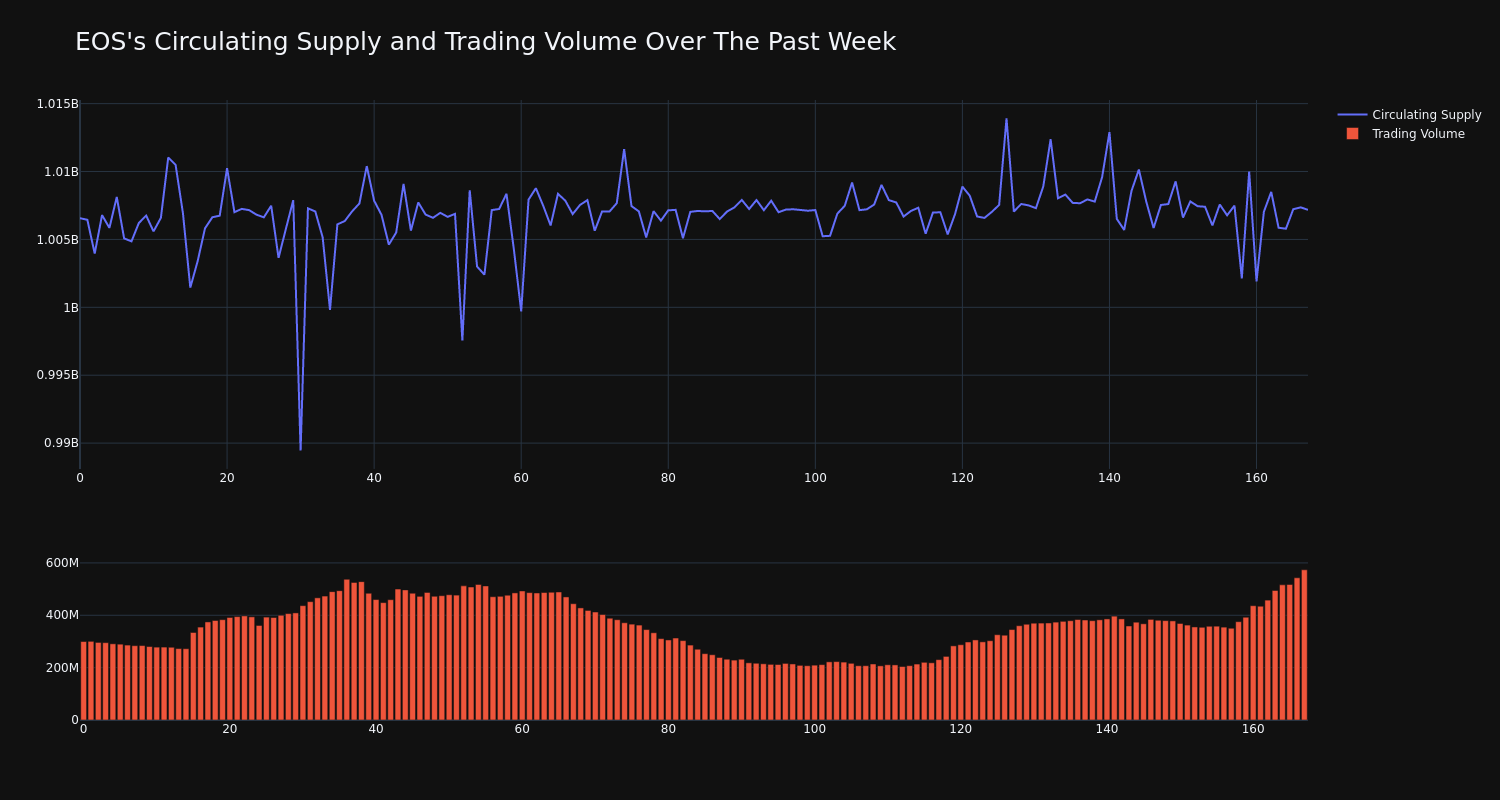
Task: Click the 1.015B y-axis label
Action: [57, 104]
